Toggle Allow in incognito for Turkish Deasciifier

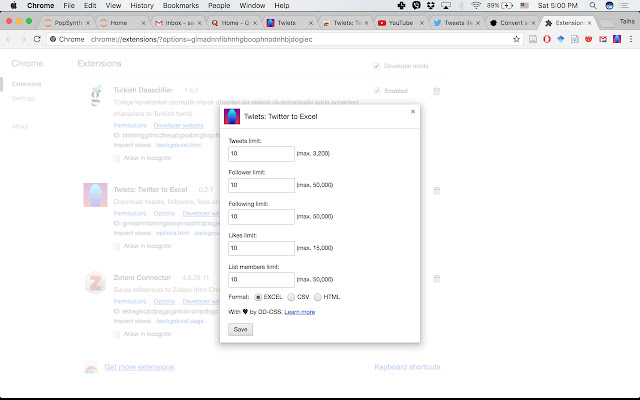(x=117, y=158)
